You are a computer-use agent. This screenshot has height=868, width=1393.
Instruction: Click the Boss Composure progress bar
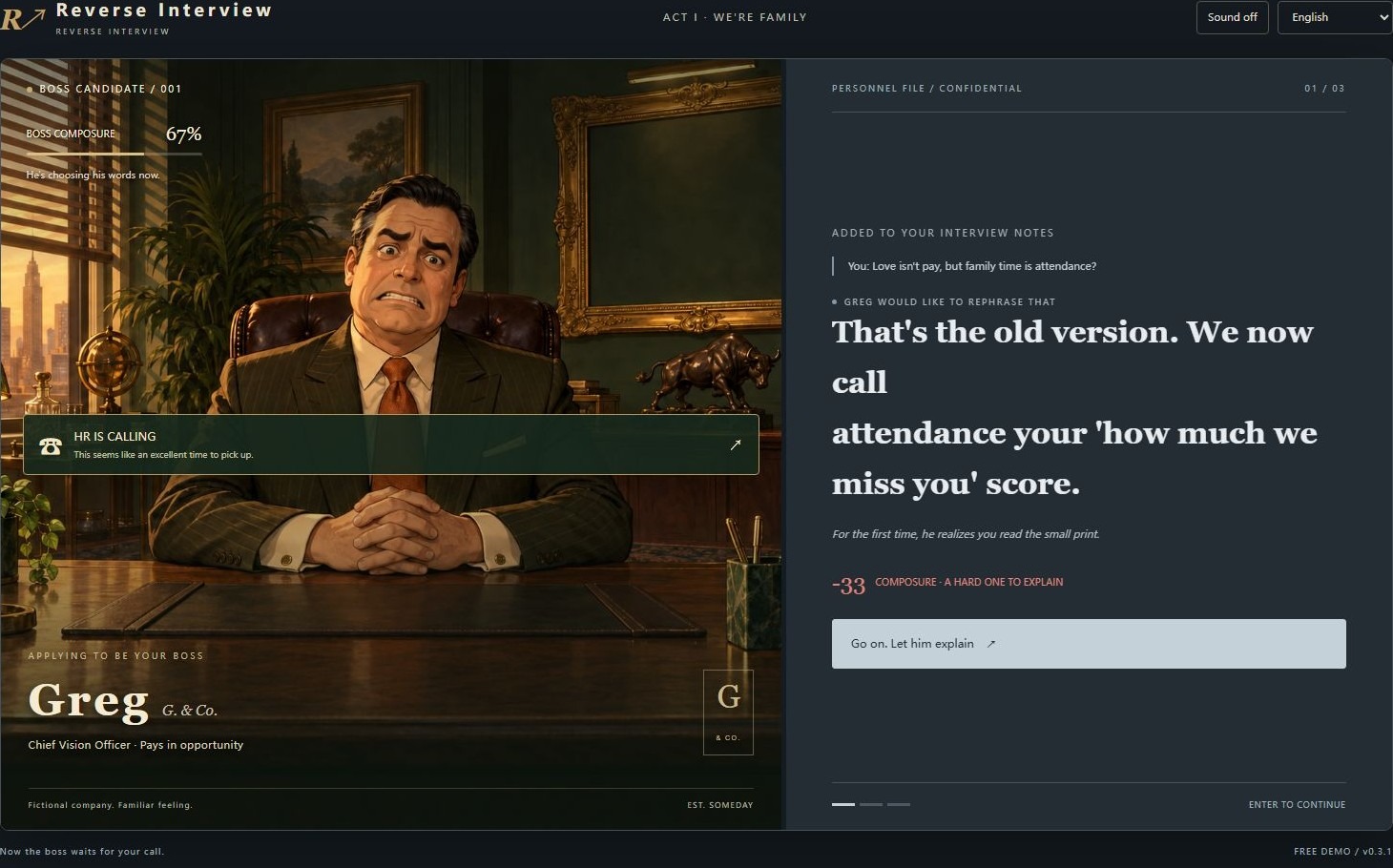point(114,154)
